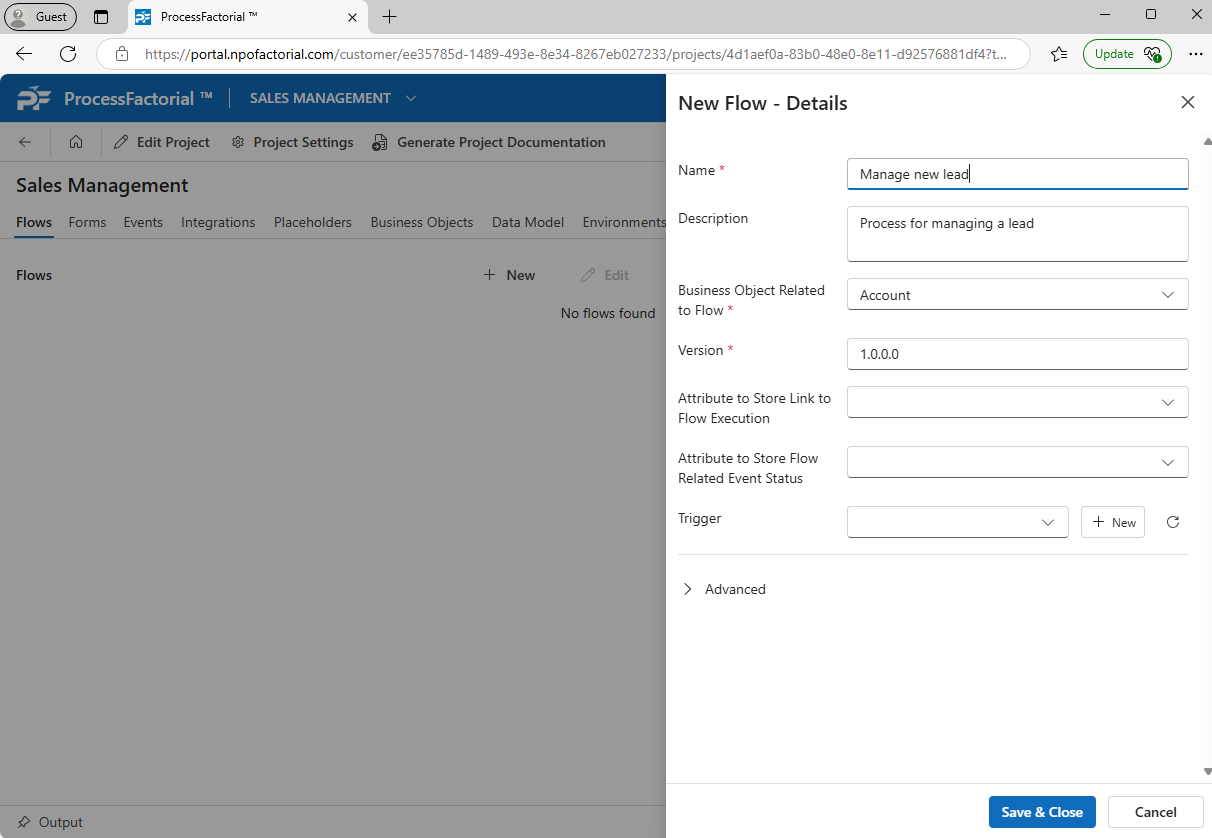Reload the page with browser refresh icon
The width and height of the screenshot is (1212, 838).
pyautogui.click(x=68, y=54)
